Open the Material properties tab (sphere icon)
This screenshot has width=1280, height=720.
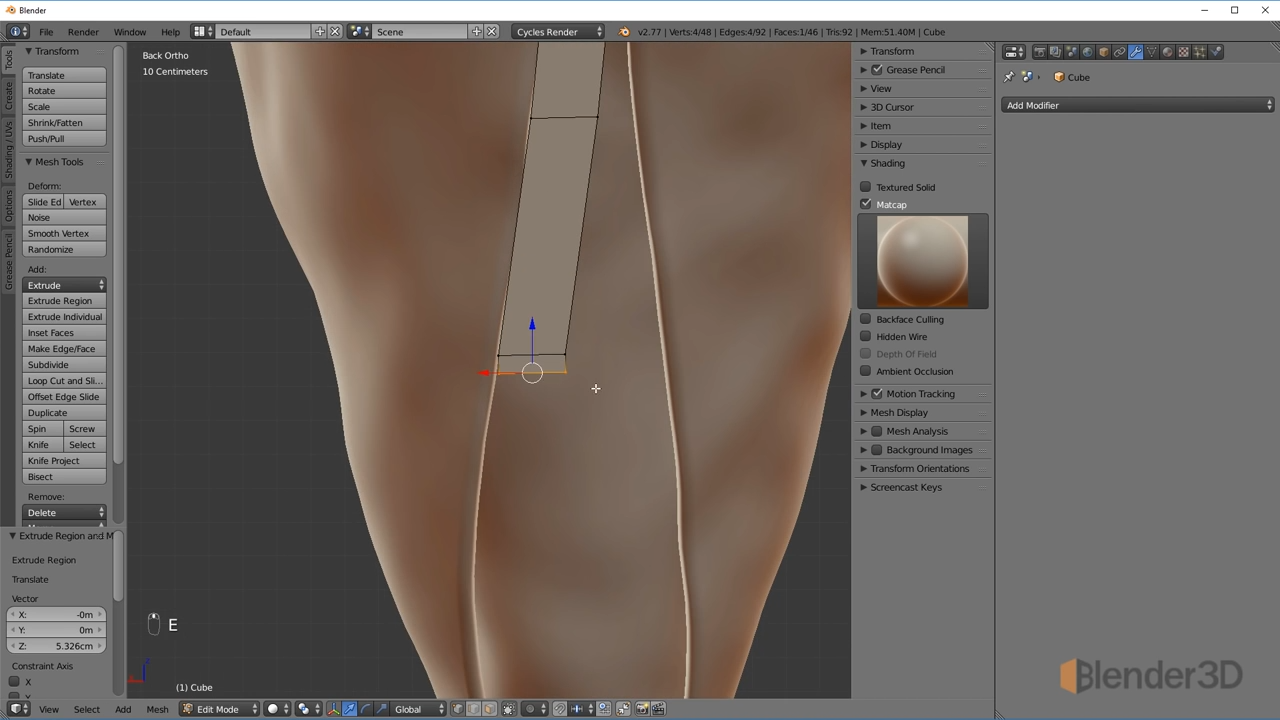pyautogui.click(x=1168, y=52)
